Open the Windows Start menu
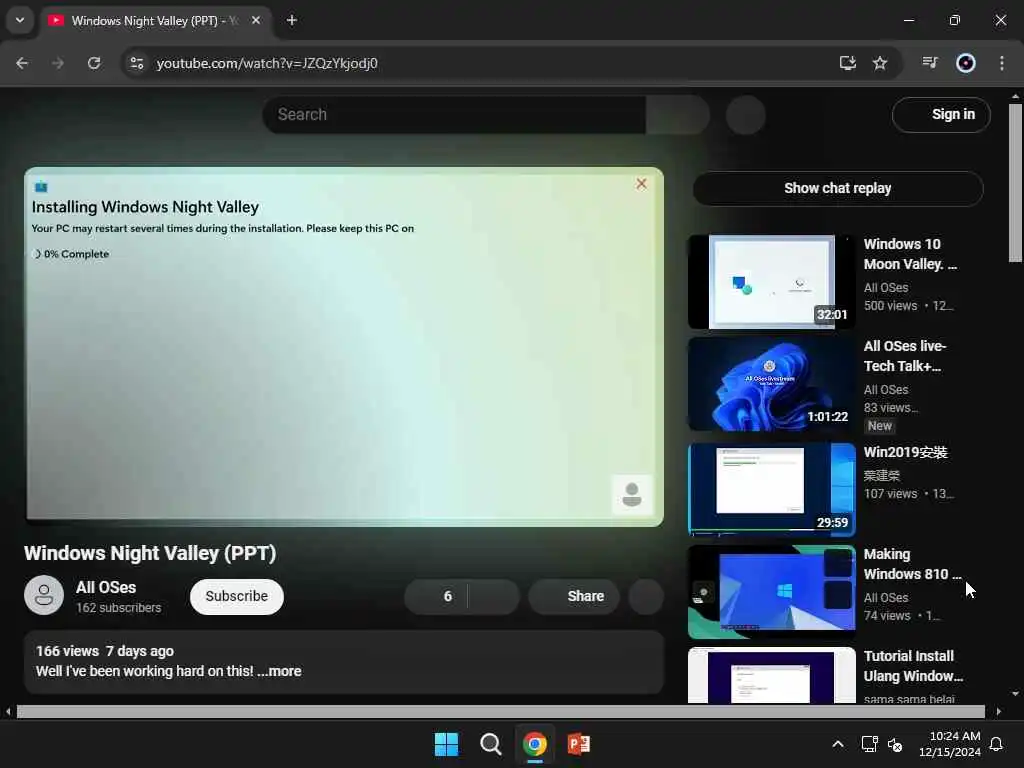Viewport: 1024px width, 768px height. coord(447,744)
